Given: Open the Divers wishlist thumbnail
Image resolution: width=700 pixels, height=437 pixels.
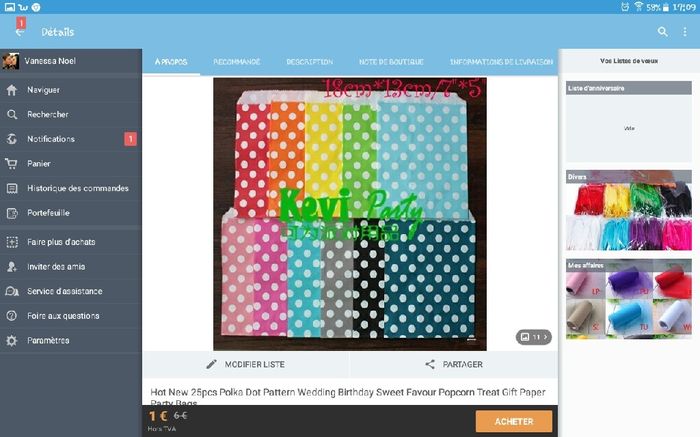Looking at the screenshot, I should point(629,210).
